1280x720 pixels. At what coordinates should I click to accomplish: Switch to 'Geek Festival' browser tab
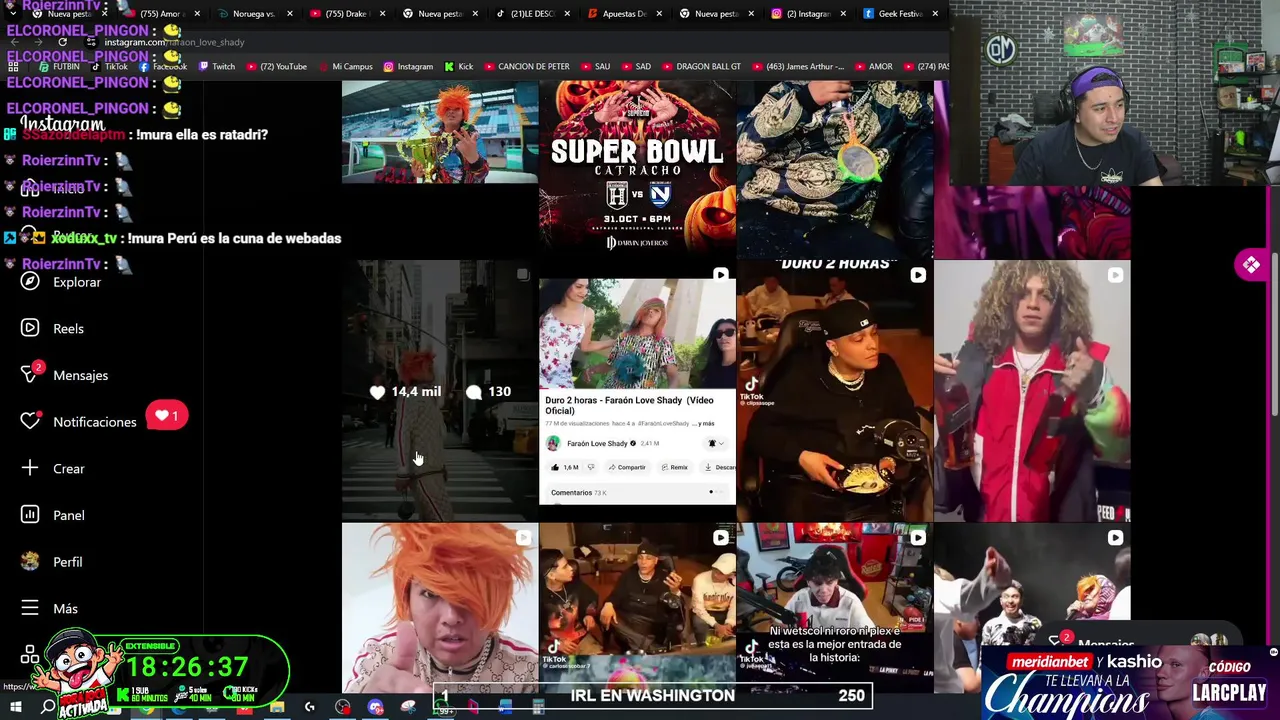901,14
